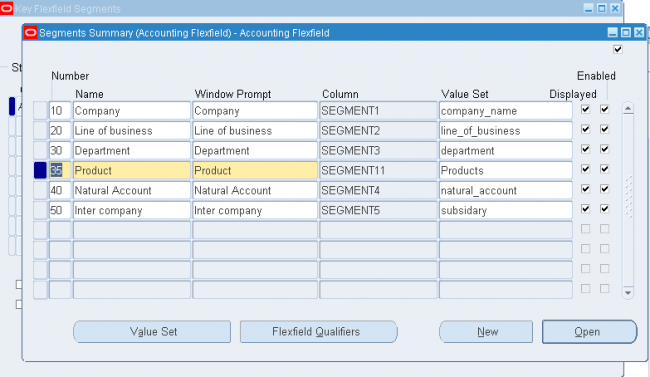Click the New button

(486, 332)
